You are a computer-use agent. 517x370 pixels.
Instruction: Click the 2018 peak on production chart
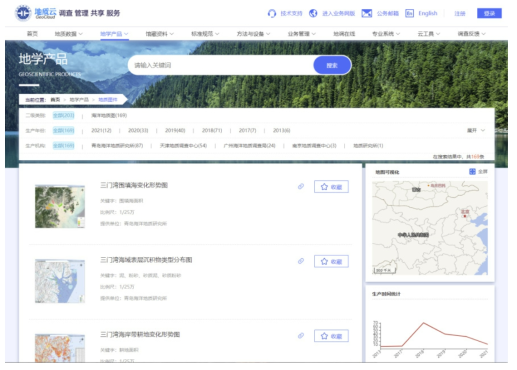point(423,323)
